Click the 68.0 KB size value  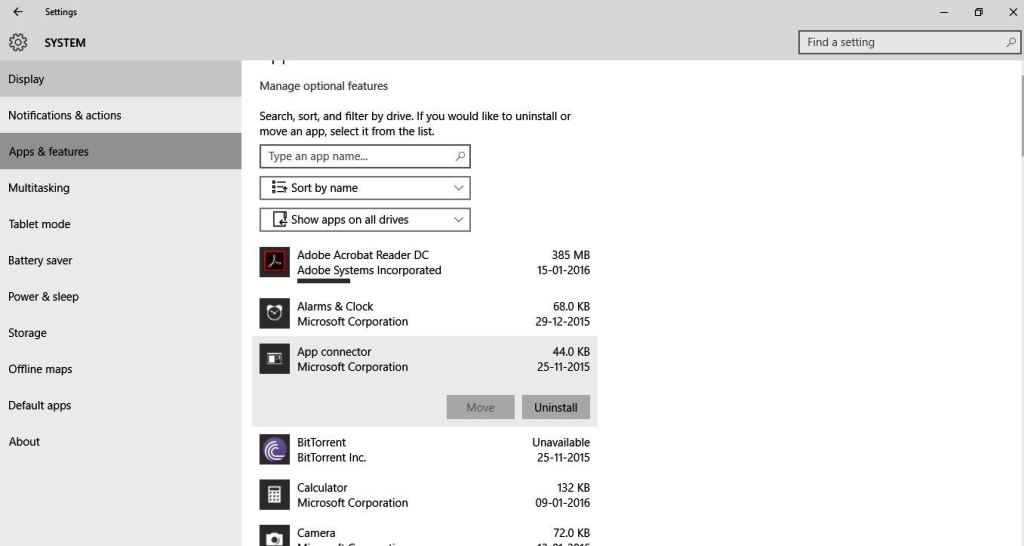[x=571, y=306]
